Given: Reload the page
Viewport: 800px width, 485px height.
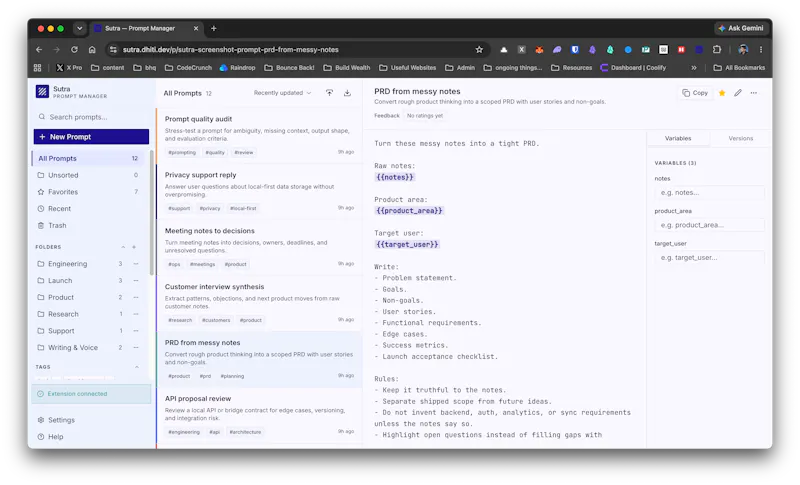Looking at the screenshot, I should (74, 49).
